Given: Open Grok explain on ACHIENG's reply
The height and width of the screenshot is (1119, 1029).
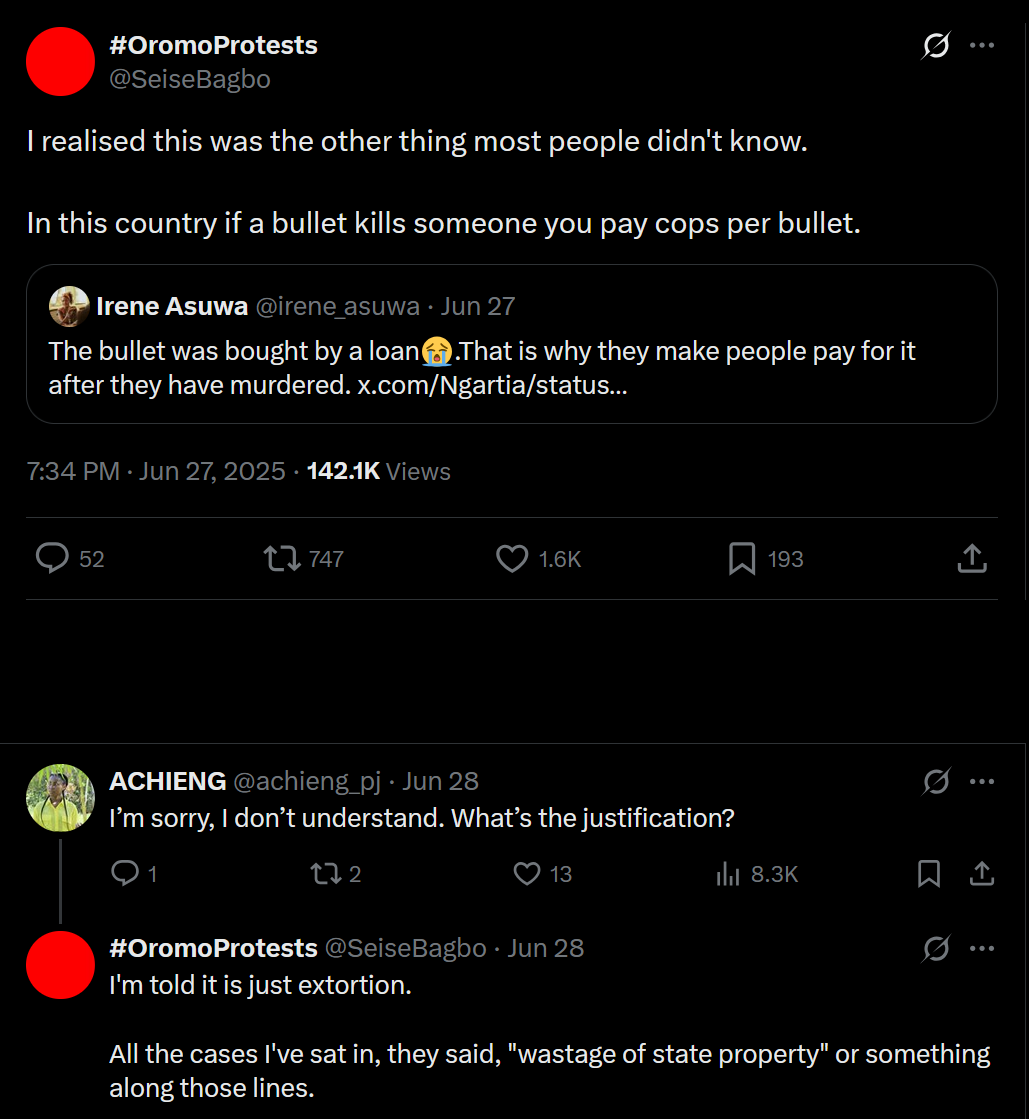Looking at the screenshot, I should (936, 781).
